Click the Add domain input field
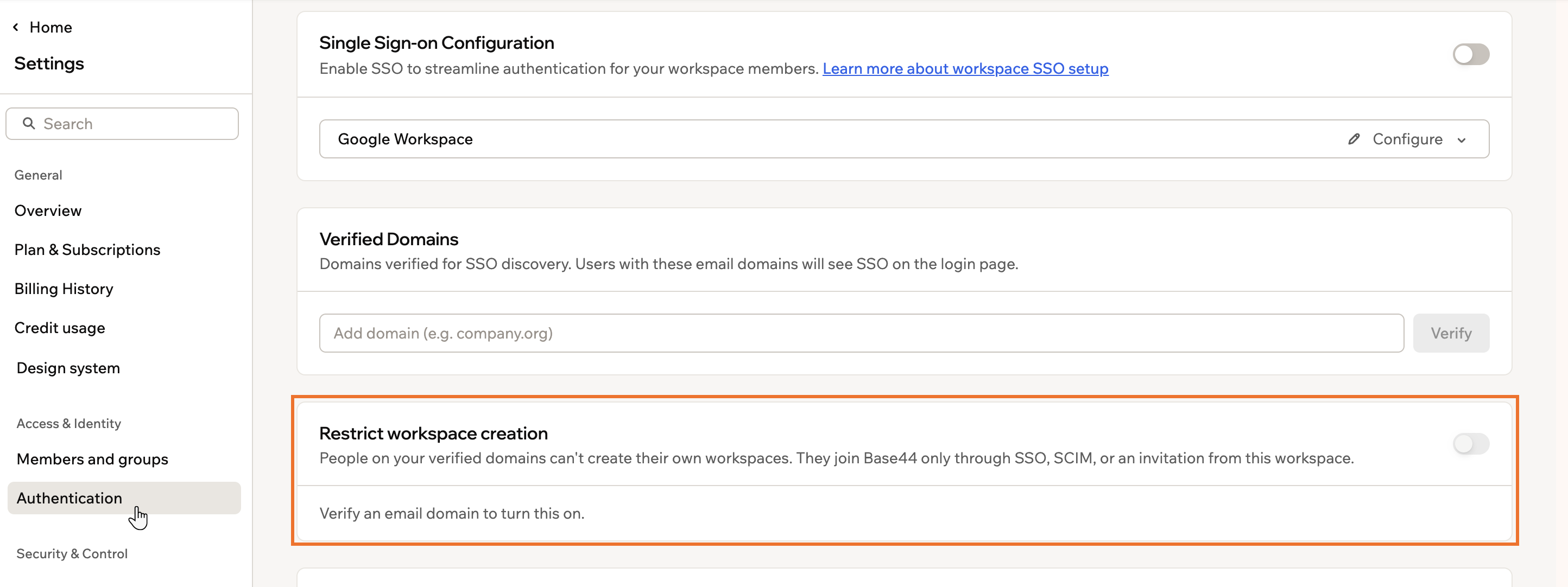 tap(861, 333)
